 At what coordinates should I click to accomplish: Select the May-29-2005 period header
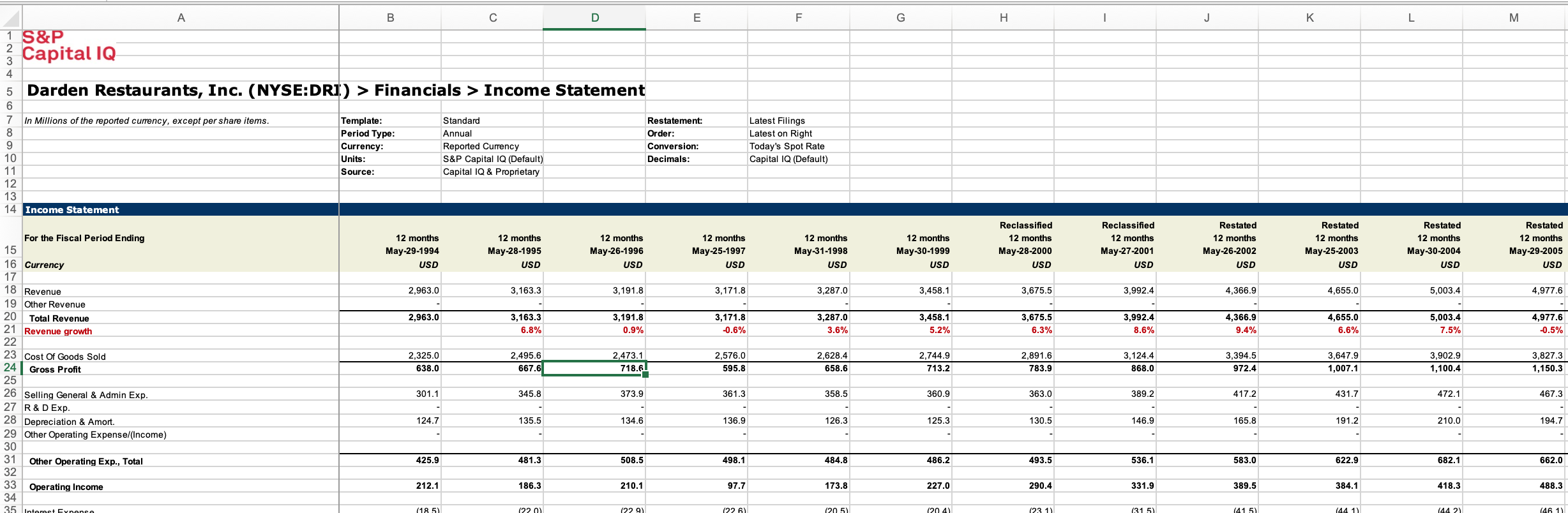[x=1535, y=251]
